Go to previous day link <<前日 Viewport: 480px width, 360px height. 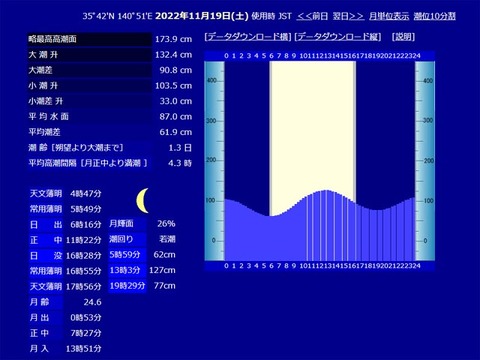coord(312,16)
